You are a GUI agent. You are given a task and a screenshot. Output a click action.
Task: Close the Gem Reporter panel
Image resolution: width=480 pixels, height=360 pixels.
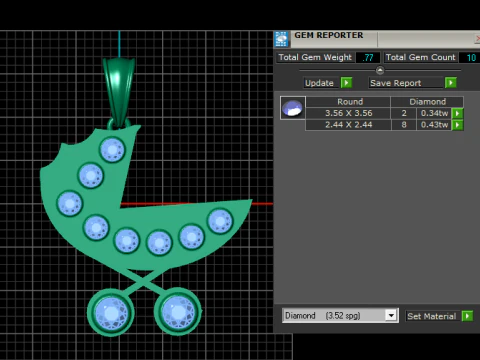pyautogui.click(x=477, y=39)
